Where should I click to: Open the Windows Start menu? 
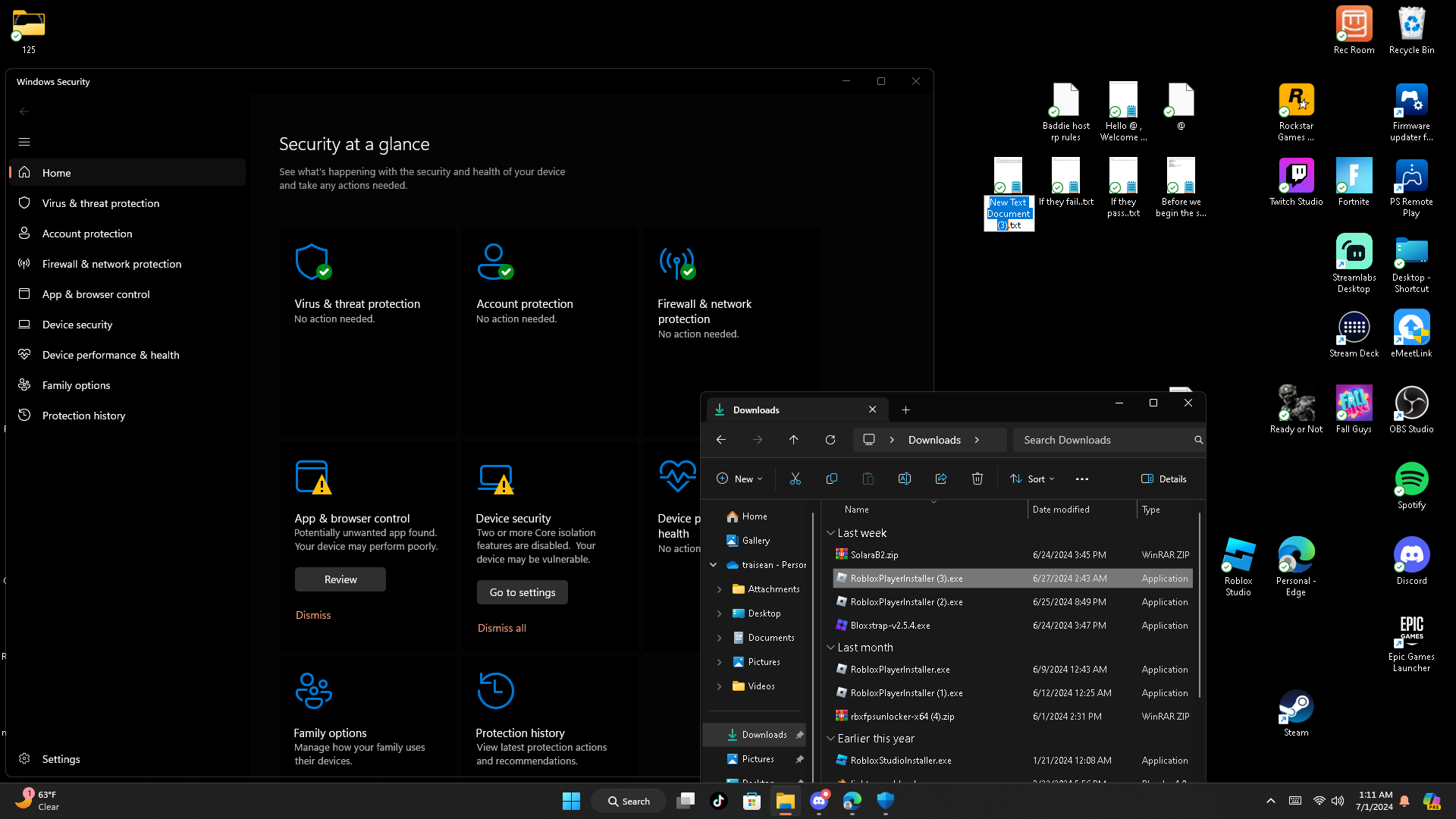pyautogui.click(x=571, y=801)
